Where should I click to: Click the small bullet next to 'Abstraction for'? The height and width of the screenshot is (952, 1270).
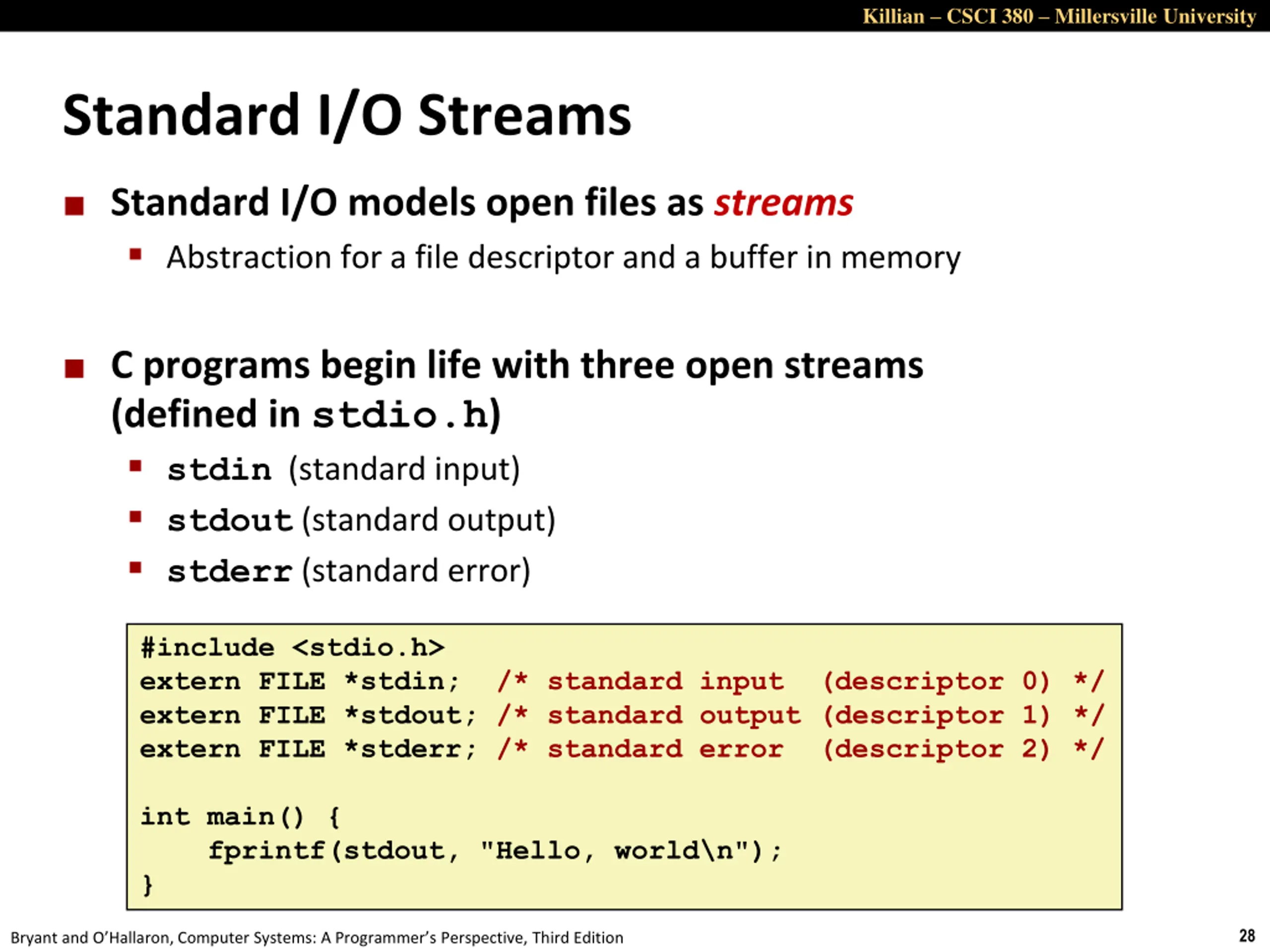135,254
